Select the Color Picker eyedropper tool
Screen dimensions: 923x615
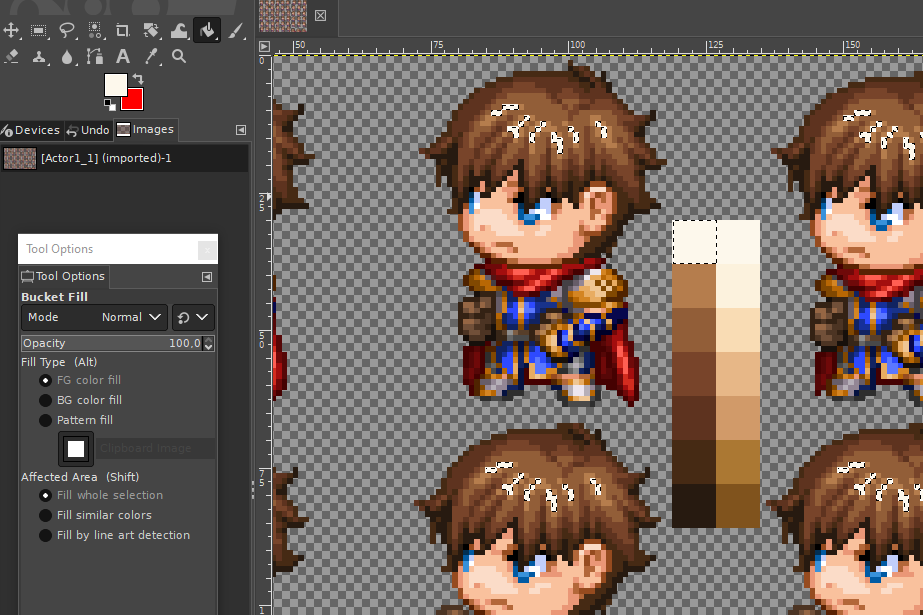pyautogui.click(x=151, y=56)
